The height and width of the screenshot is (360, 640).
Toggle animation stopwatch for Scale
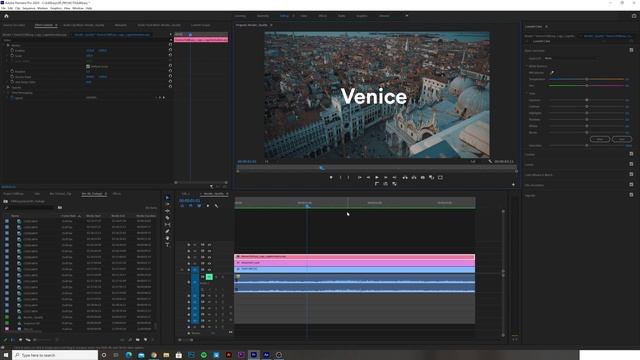click(x=12, y=56)
